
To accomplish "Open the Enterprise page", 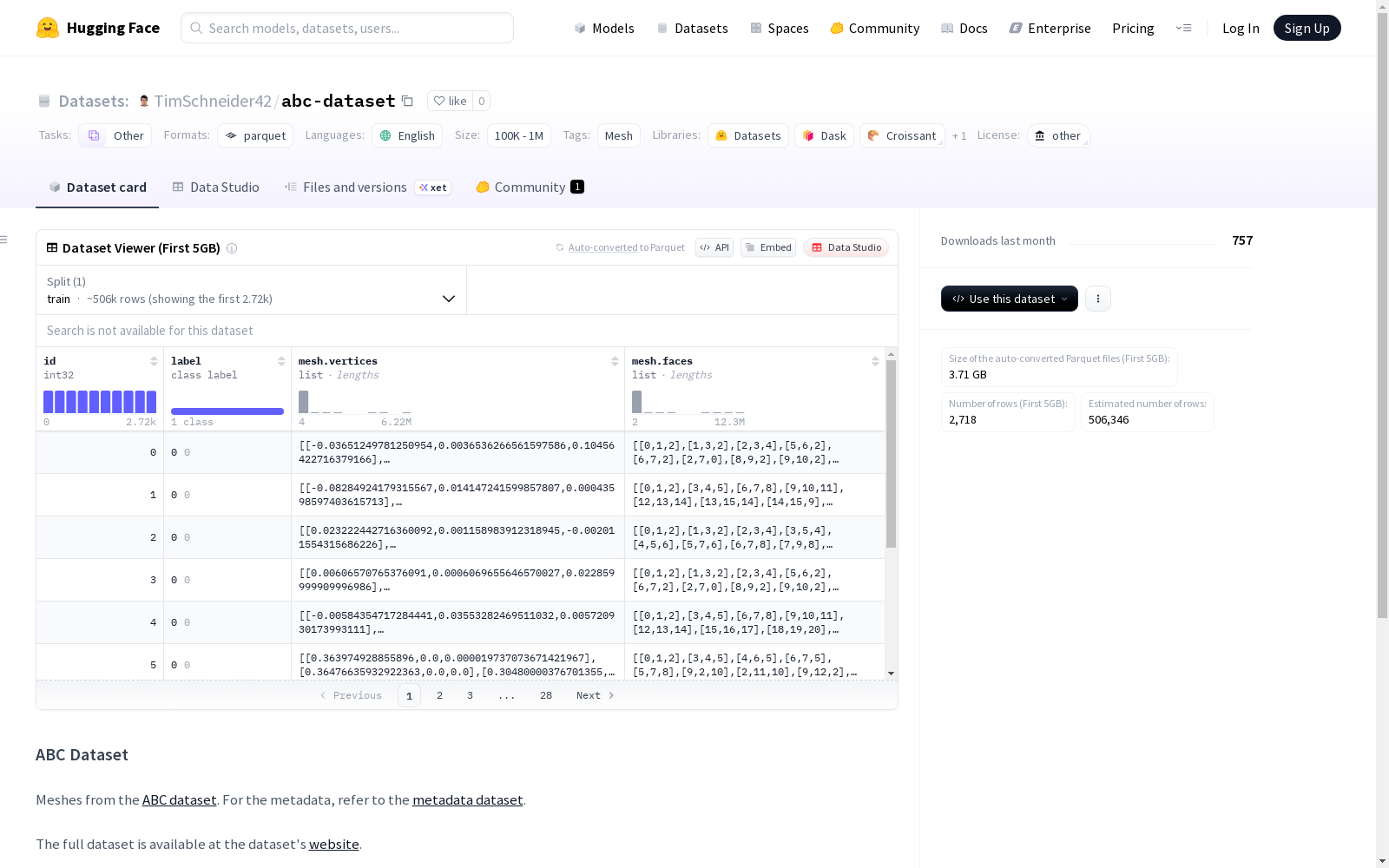I will [1050, 28].
